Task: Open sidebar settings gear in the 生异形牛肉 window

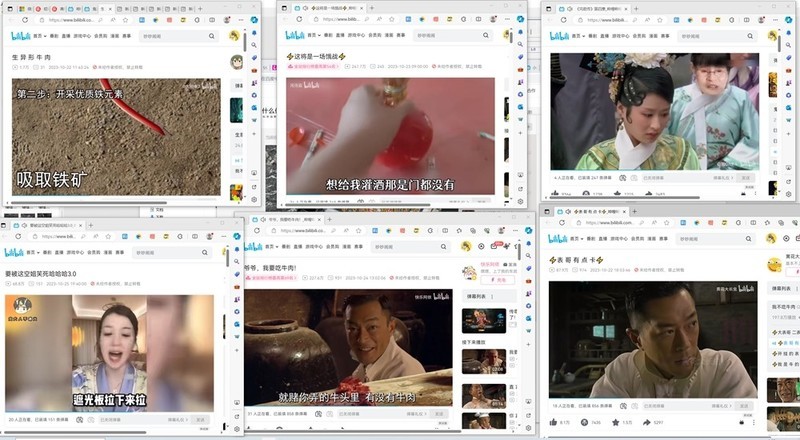Action: coord(254,200)
